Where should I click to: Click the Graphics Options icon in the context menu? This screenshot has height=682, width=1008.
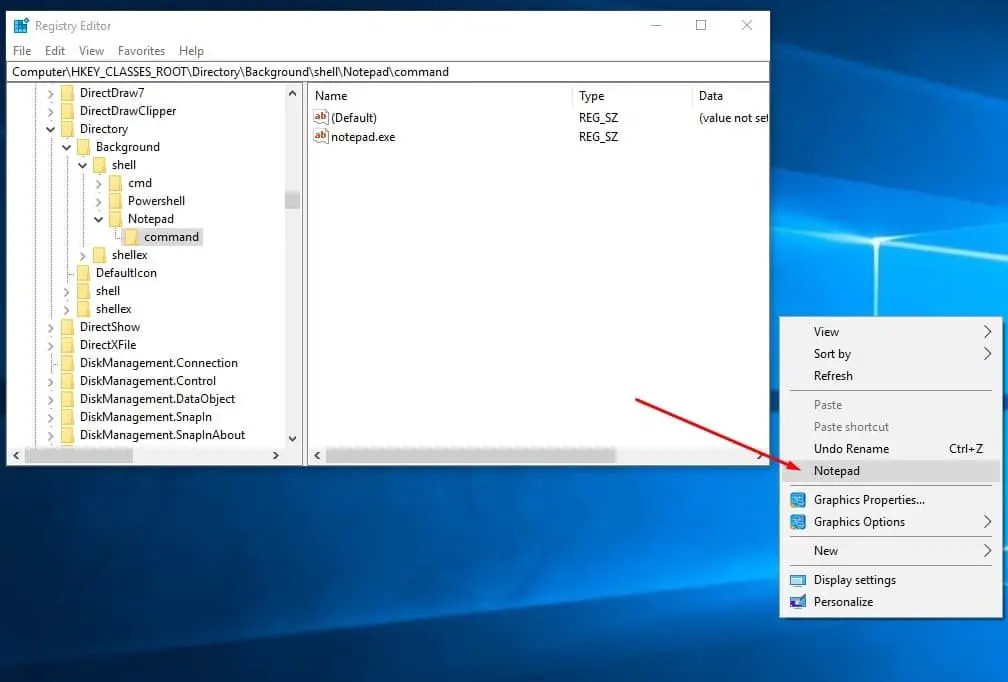tap(797, 521)
